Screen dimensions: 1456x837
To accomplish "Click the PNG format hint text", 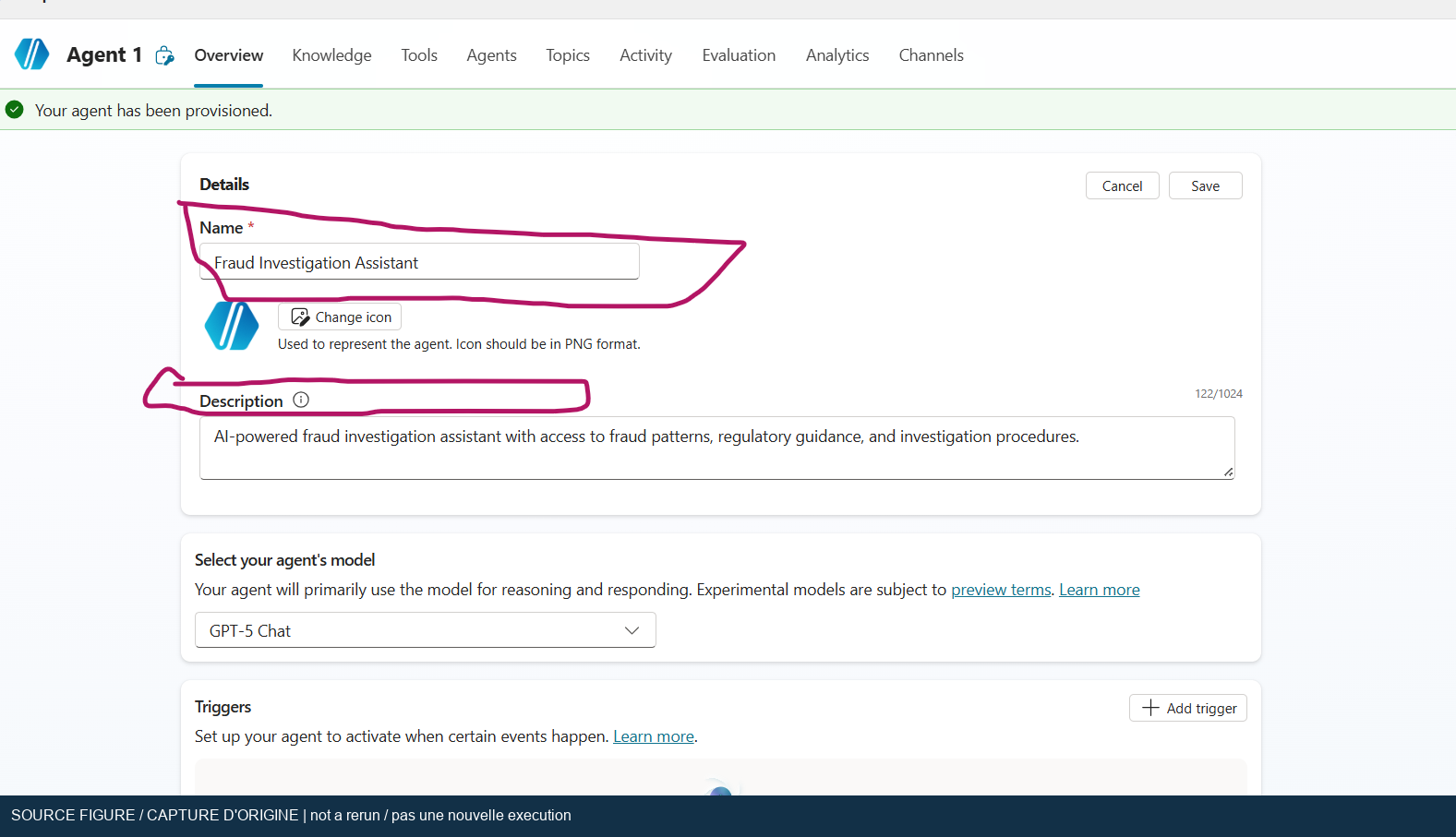I will pos(459,344).
